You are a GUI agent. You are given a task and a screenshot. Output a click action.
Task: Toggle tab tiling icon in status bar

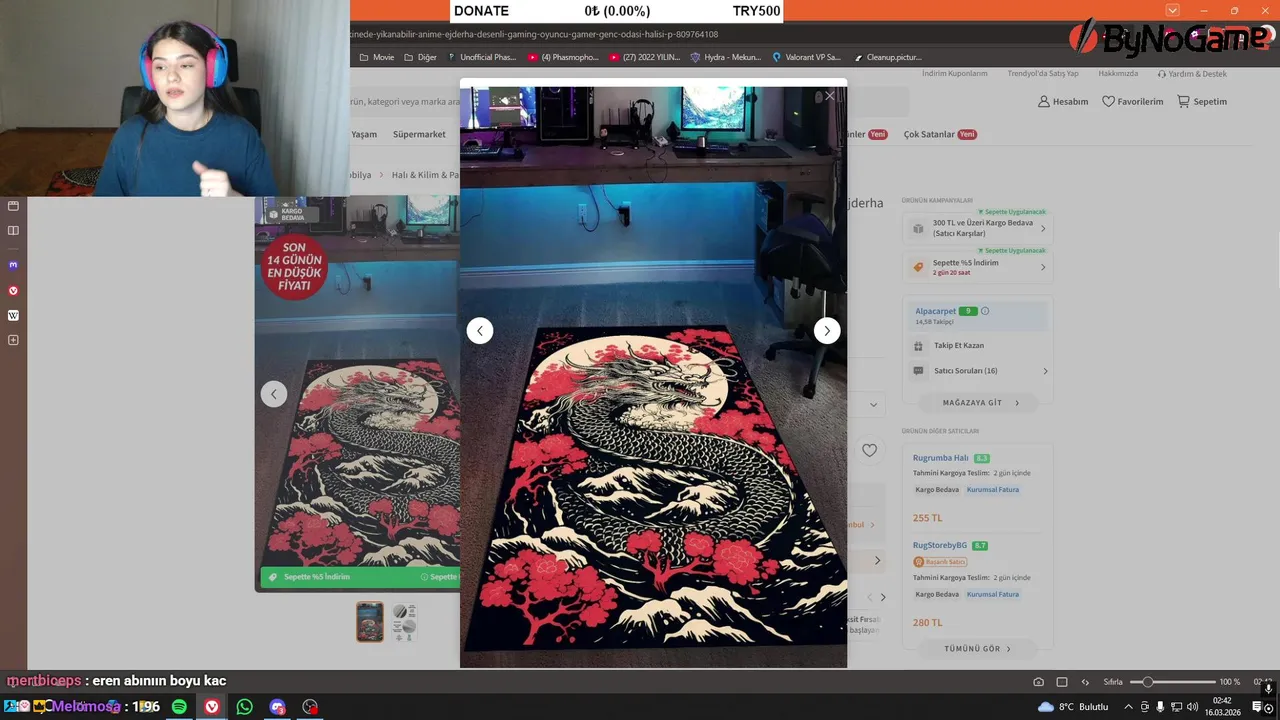pos(1062,682)
